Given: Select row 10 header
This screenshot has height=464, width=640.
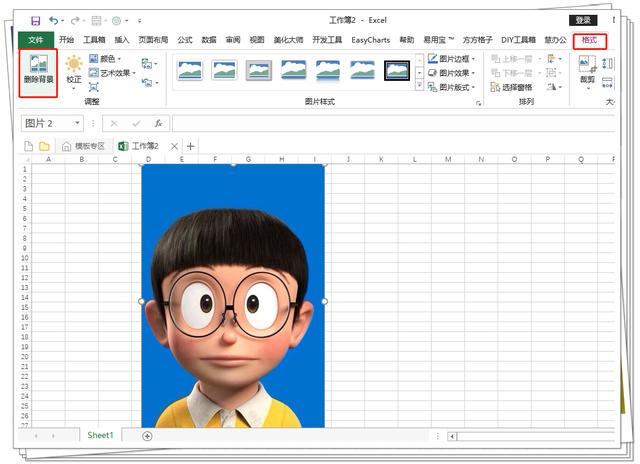Looking at the screenshot, I should tap(25, 258).
